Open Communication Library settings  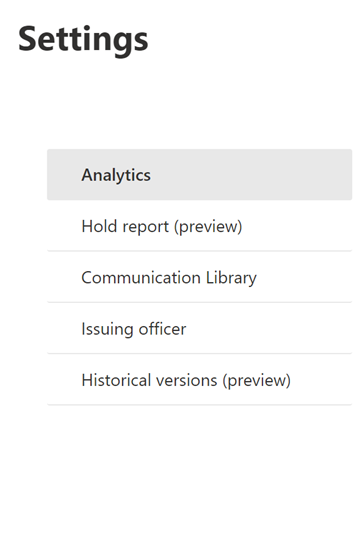point(200,277)
